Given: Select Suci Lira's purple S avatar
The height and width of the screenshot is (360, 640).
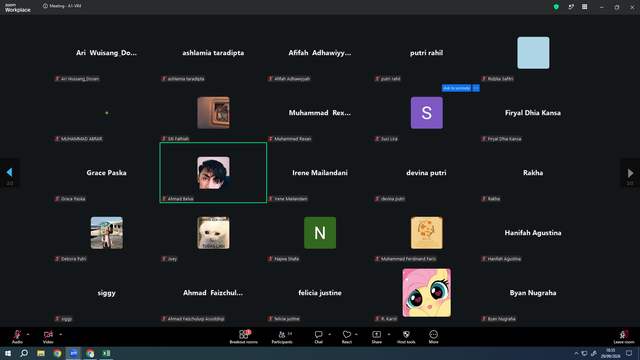Looking at the screenshot, I should point(427,113).
